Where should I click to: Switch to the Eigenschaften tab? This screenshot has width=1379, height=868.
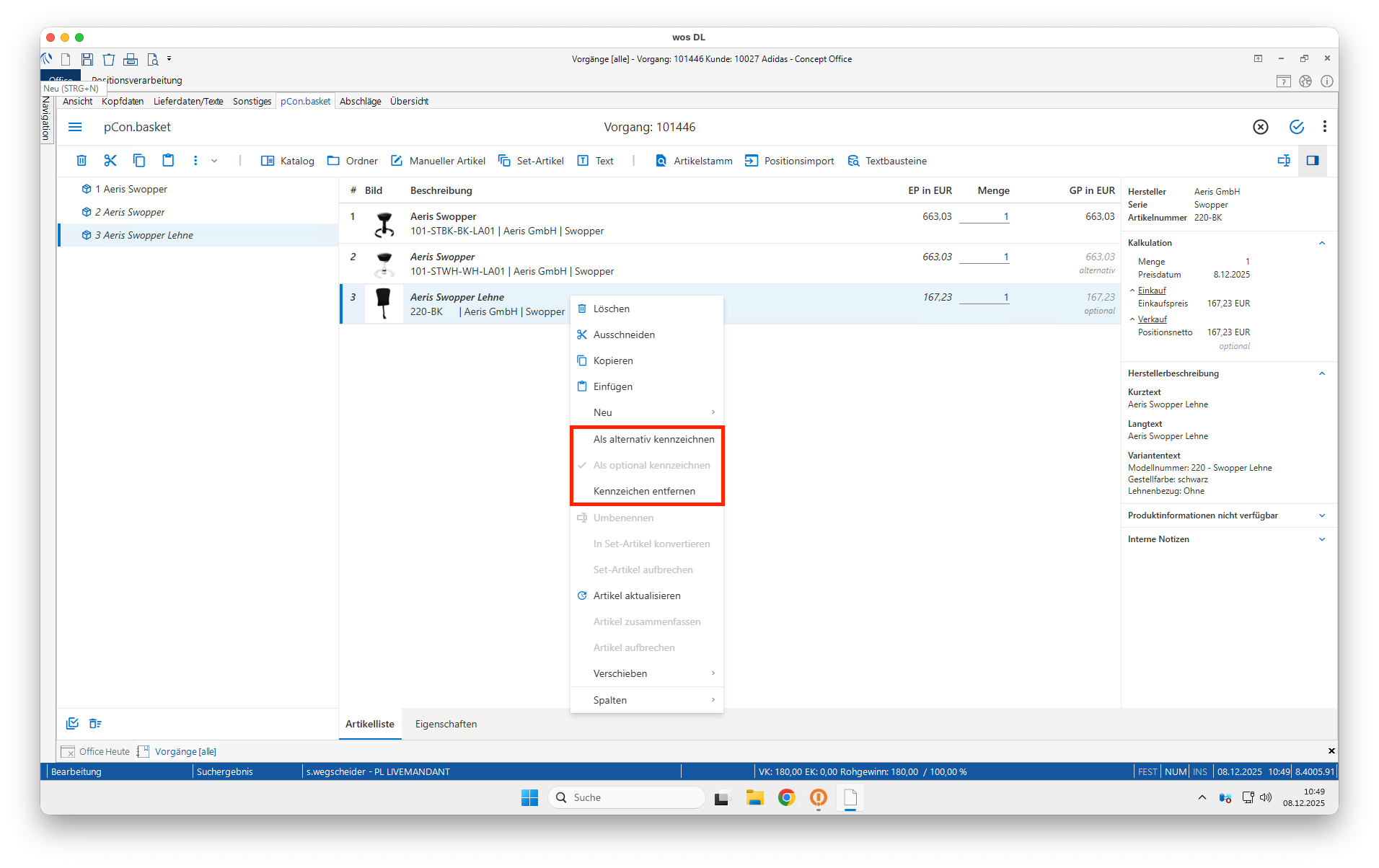446,724
